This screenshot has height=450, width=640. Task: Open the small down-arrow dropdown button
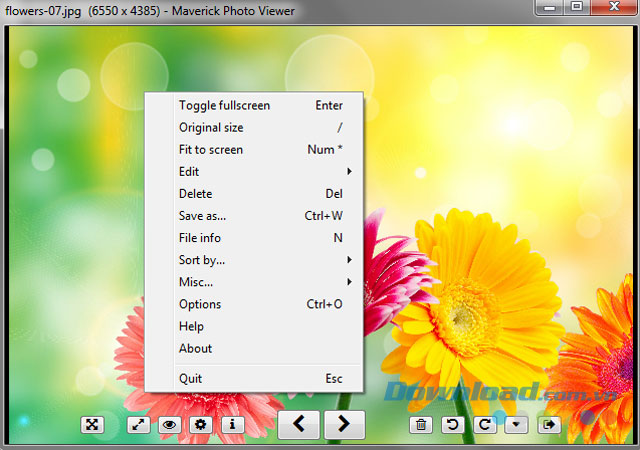[516, 425]
